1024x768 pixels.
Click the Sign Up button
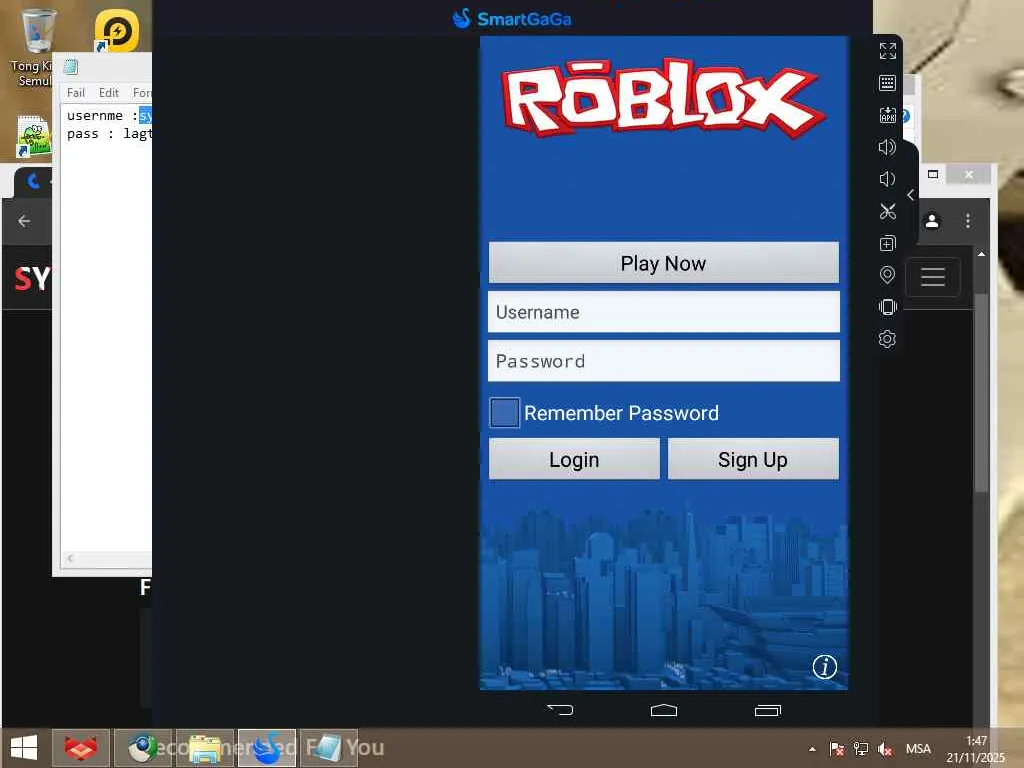coord(753,459)
